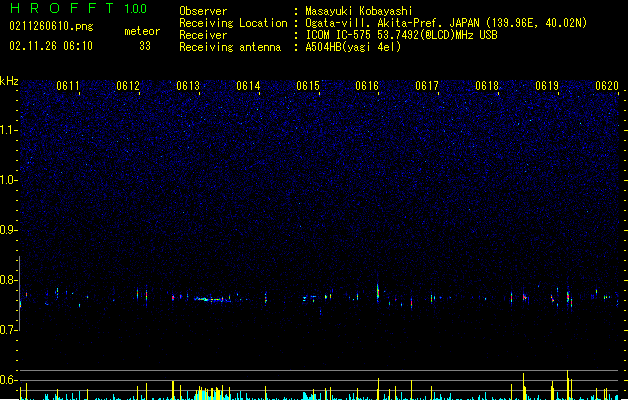629x400 pixels.
Task: Click the Observer label
Action: [x=203, y=11]
